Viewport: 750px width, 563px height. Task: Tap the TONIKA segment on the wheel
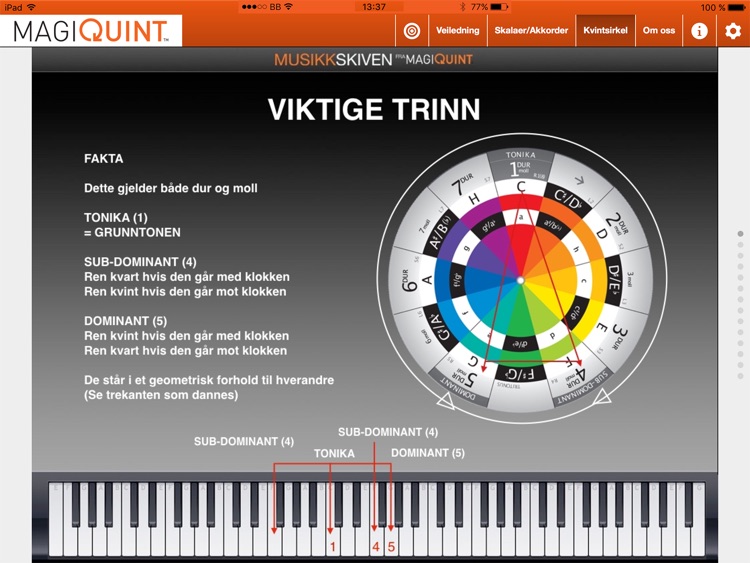(x=521, y=165)
